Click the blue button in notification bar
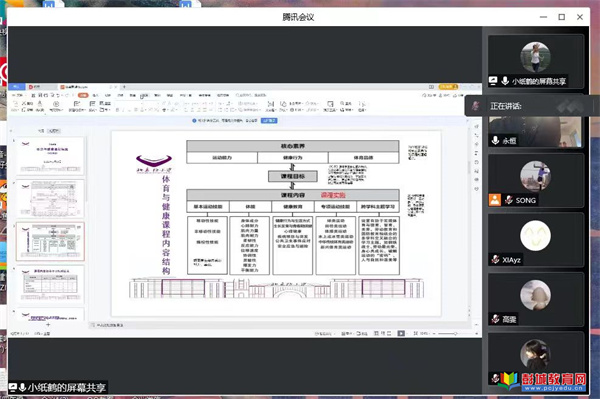The height and width of the screenshot is (399, 600). coord(269,121)
